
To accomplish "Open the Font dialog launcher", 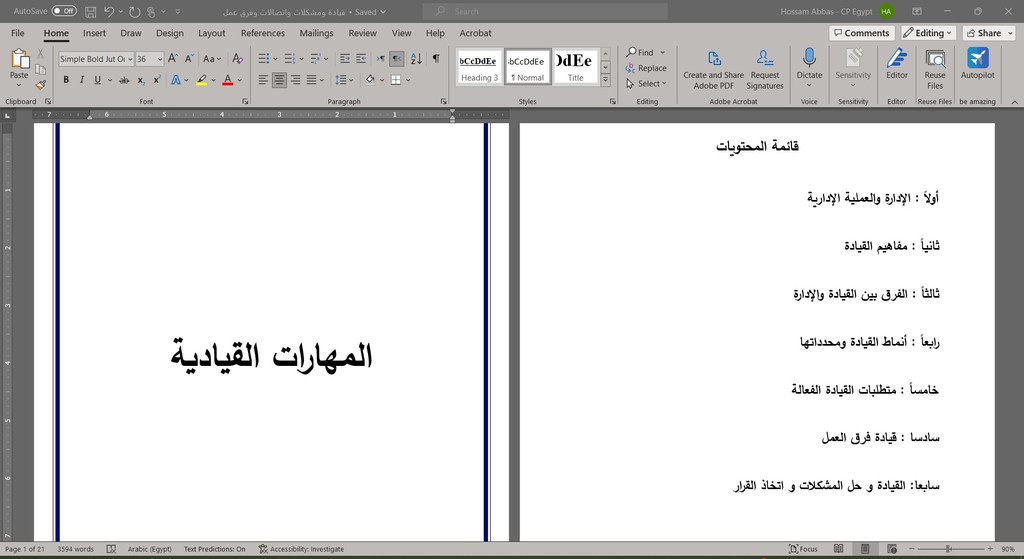I will (x=245, y=101).
